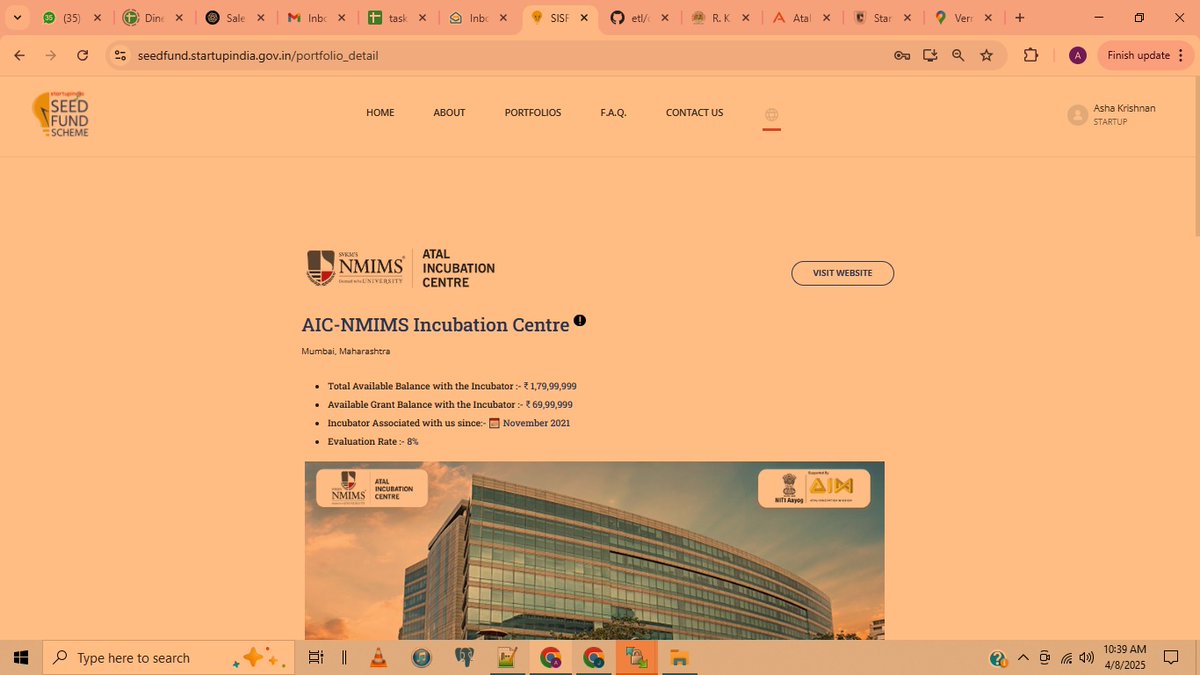Click the VISIT WEBSITE button
The width and height of the screenshot is (1200, 675).
(842, 273)
